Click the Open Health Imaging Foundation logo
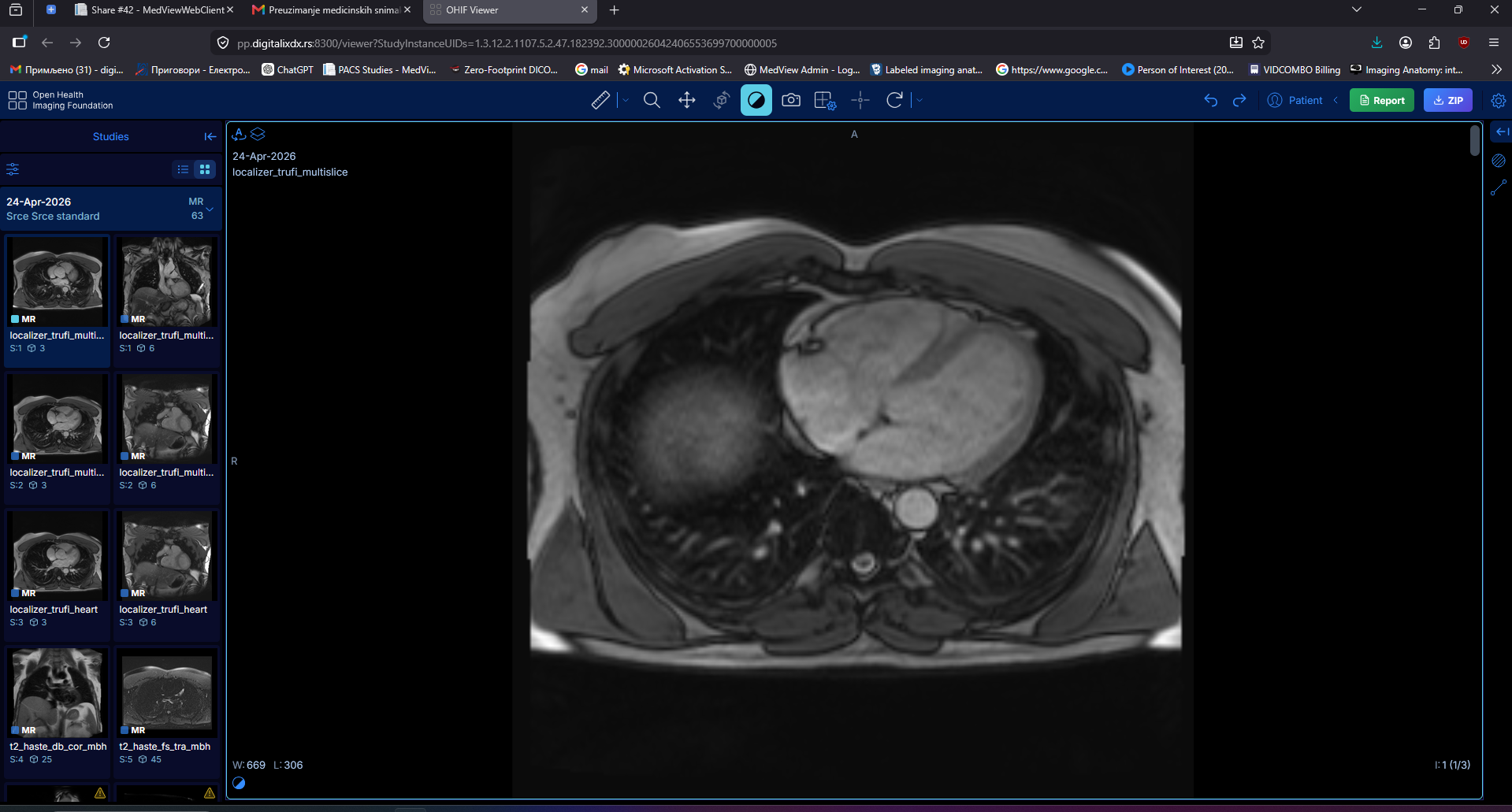Image resolution: width=1512 pixels, height=812 pixels. [61, 100]
